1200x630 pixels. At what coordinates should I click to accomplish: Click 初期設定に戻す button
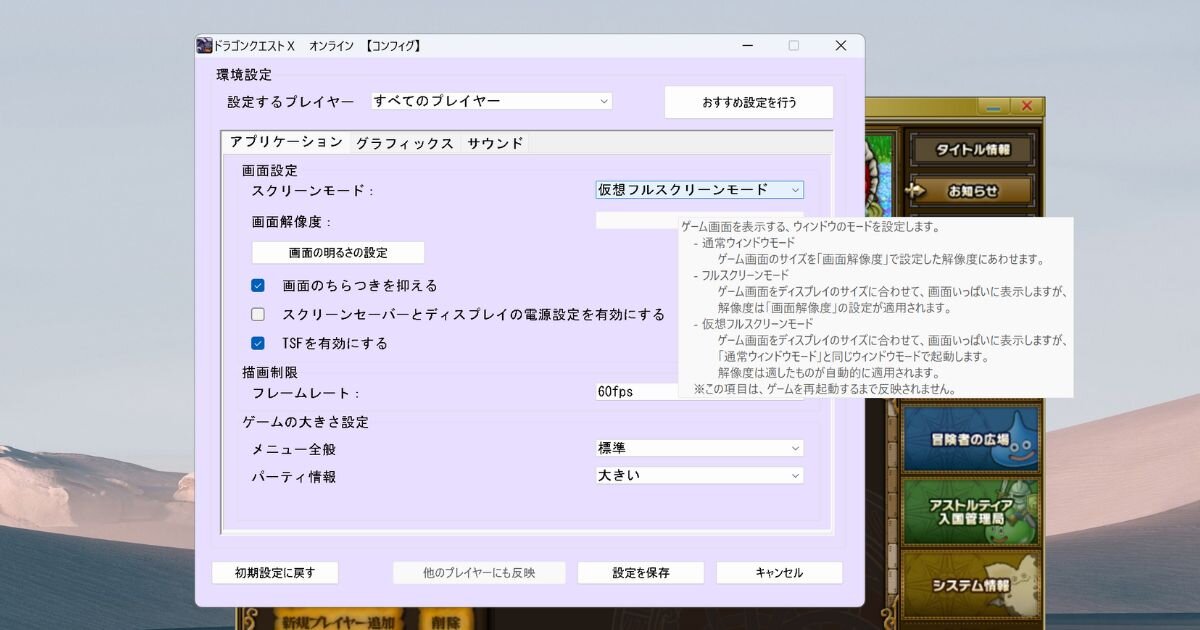pyautogui.click(x=275, y=573)
